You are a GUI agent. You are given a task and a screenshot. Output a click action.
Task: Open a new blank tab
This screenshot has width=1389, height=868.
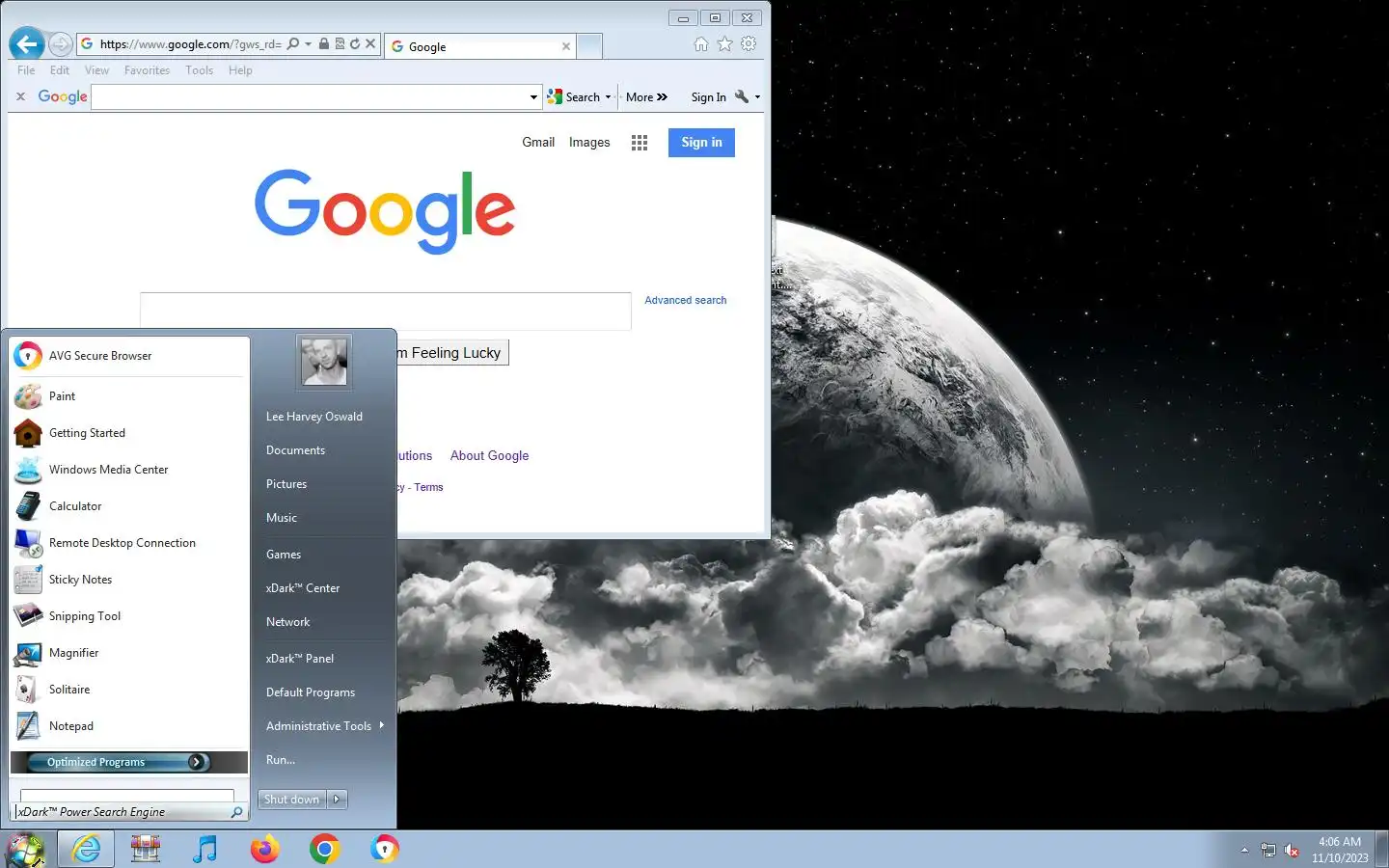coord(589,46)
